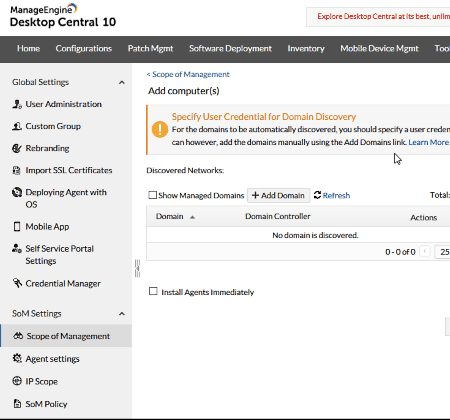Click the Add Domain button
450x420 pixels.
(x=279, y=195)
